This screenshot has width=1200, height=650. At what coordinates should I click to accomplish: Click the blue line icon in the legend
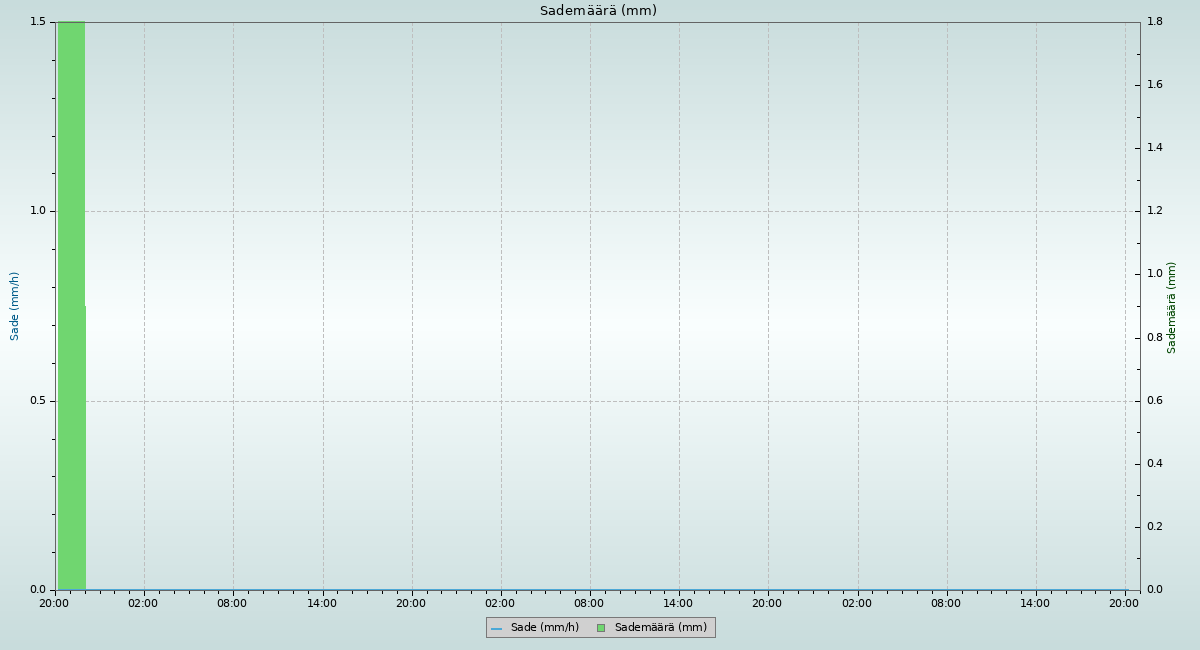(x=496, y=629)
